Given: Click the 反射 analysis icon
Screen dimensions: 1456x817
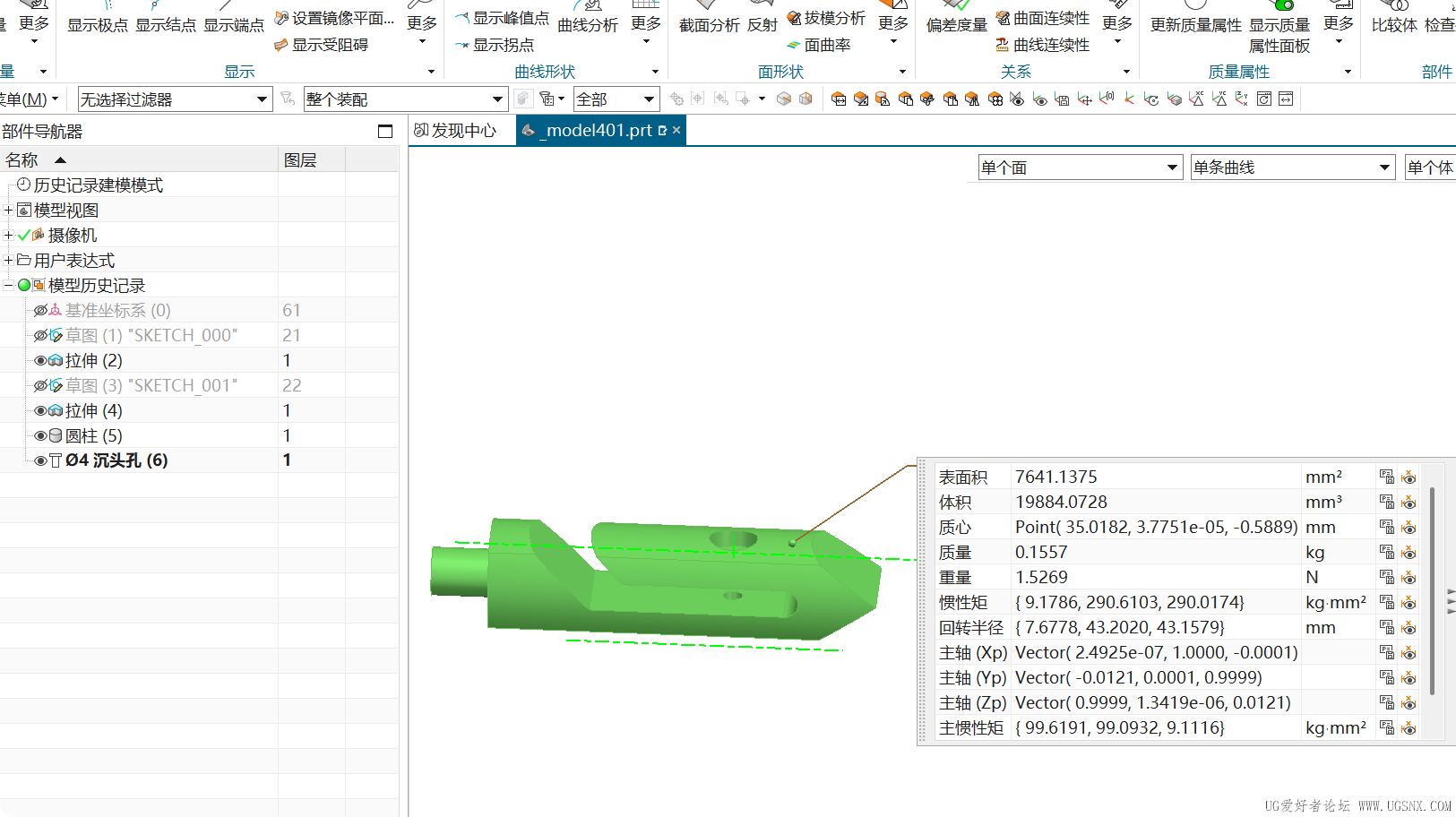Looking at the screenshot, I should (761, 24).
